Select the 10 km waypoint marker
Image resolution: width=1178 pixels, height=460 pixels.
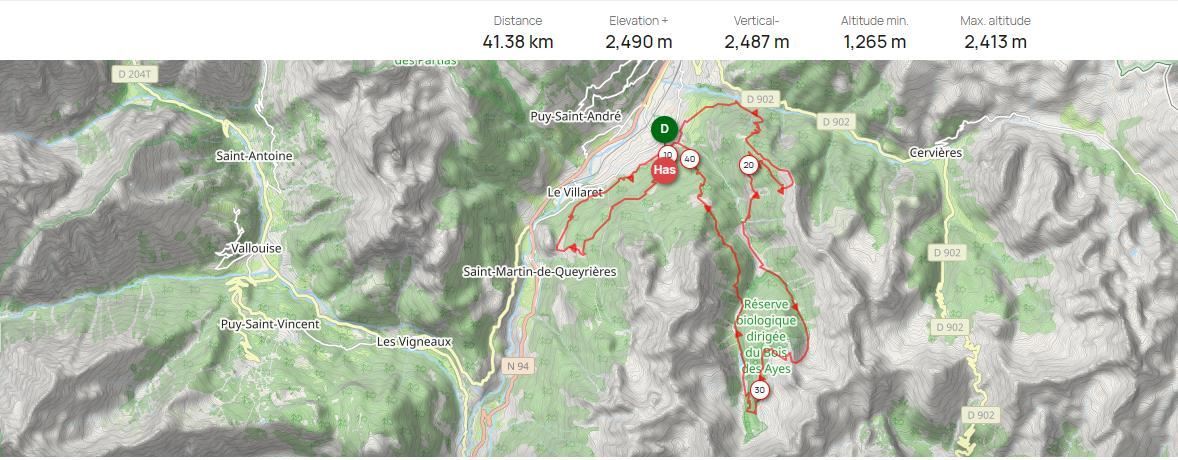(667, 154)
